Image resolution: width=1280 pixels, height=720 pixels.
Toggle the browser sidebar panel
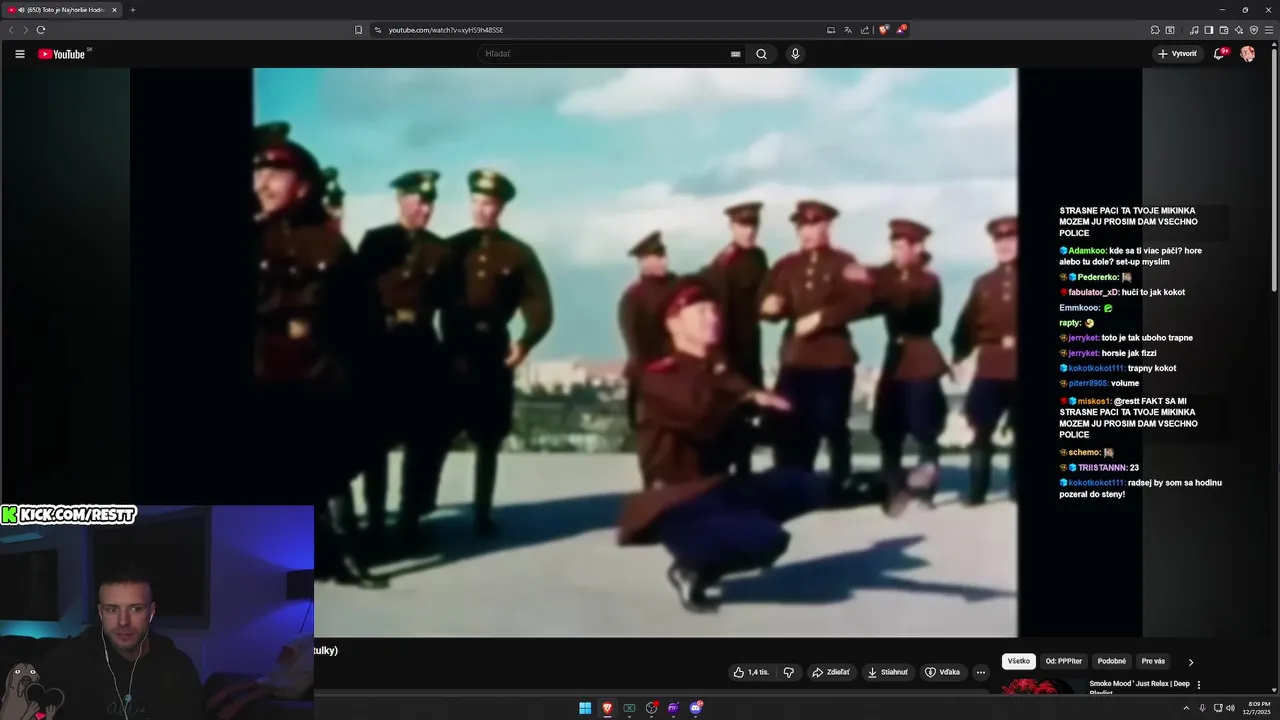(x=1208, y=30)
